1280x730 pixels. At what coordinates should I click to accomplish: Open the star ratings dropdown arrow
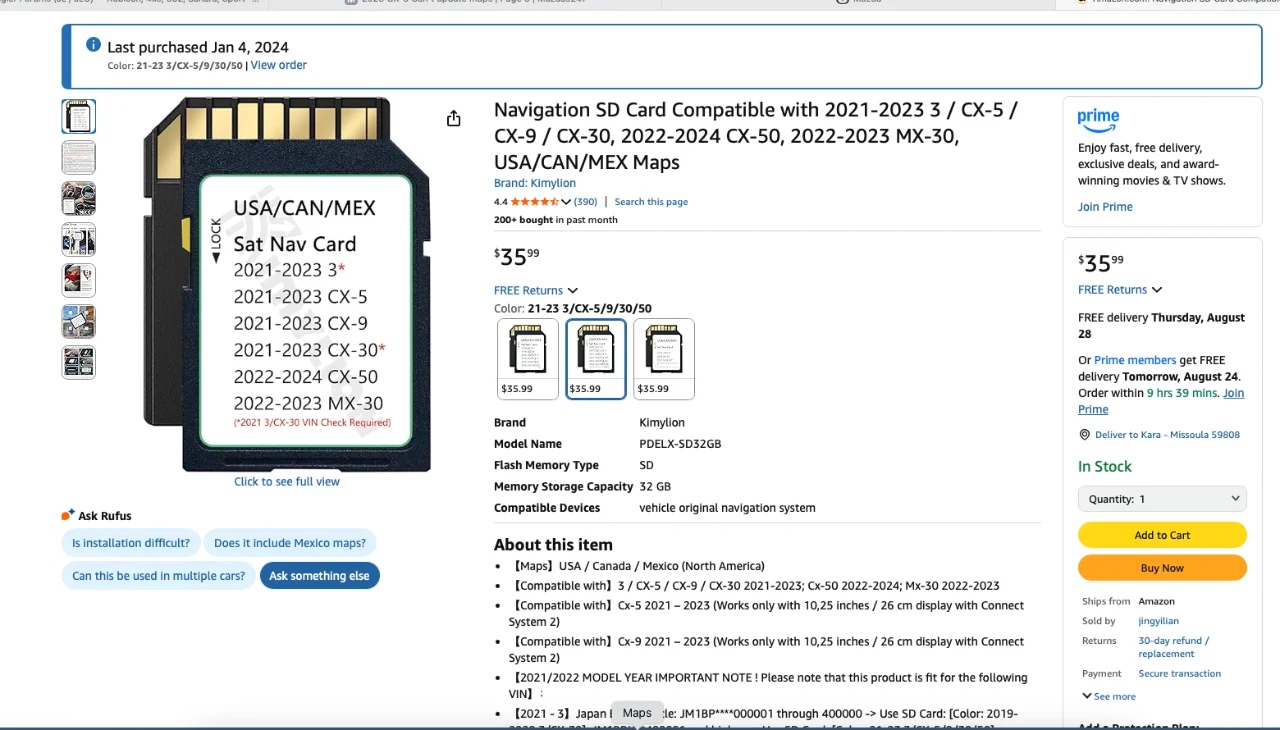(566, 202)
